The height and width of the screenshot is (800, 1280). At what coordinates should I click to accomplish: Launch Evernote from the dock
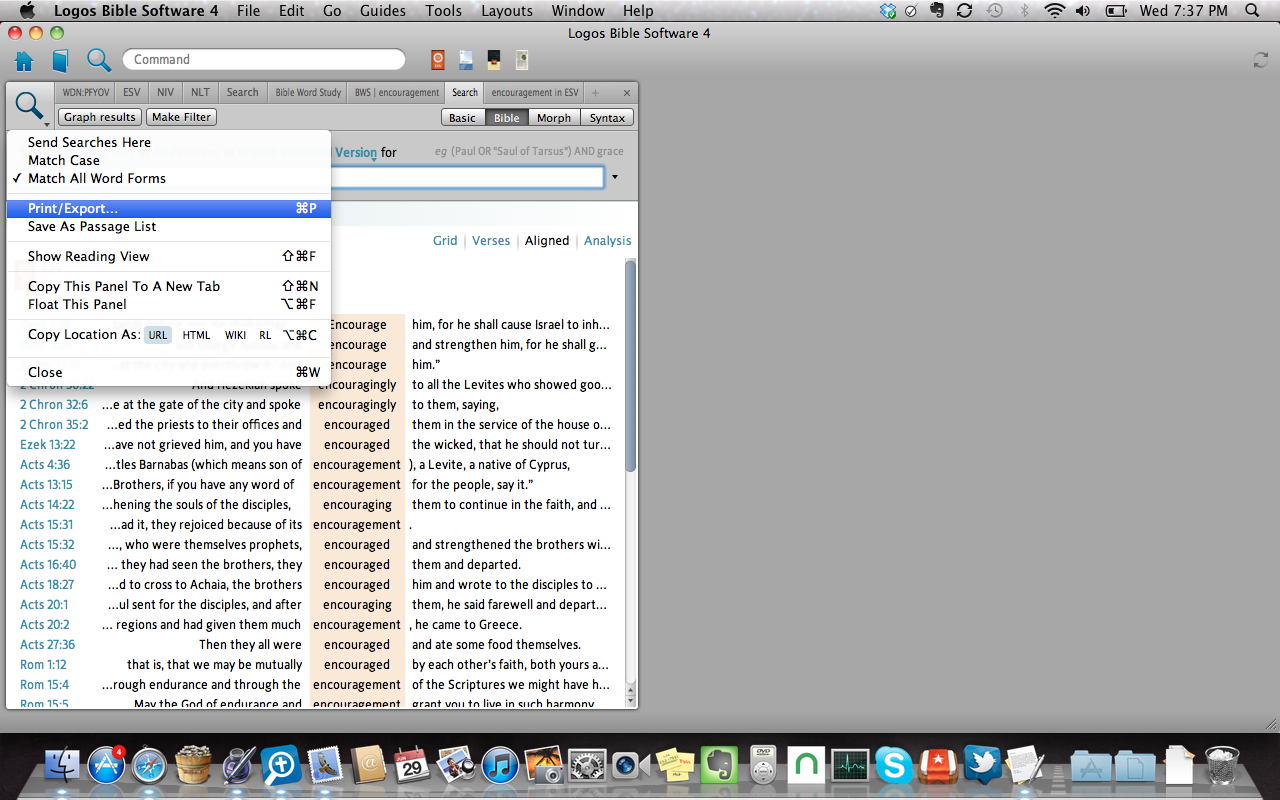tap(719, 765)
